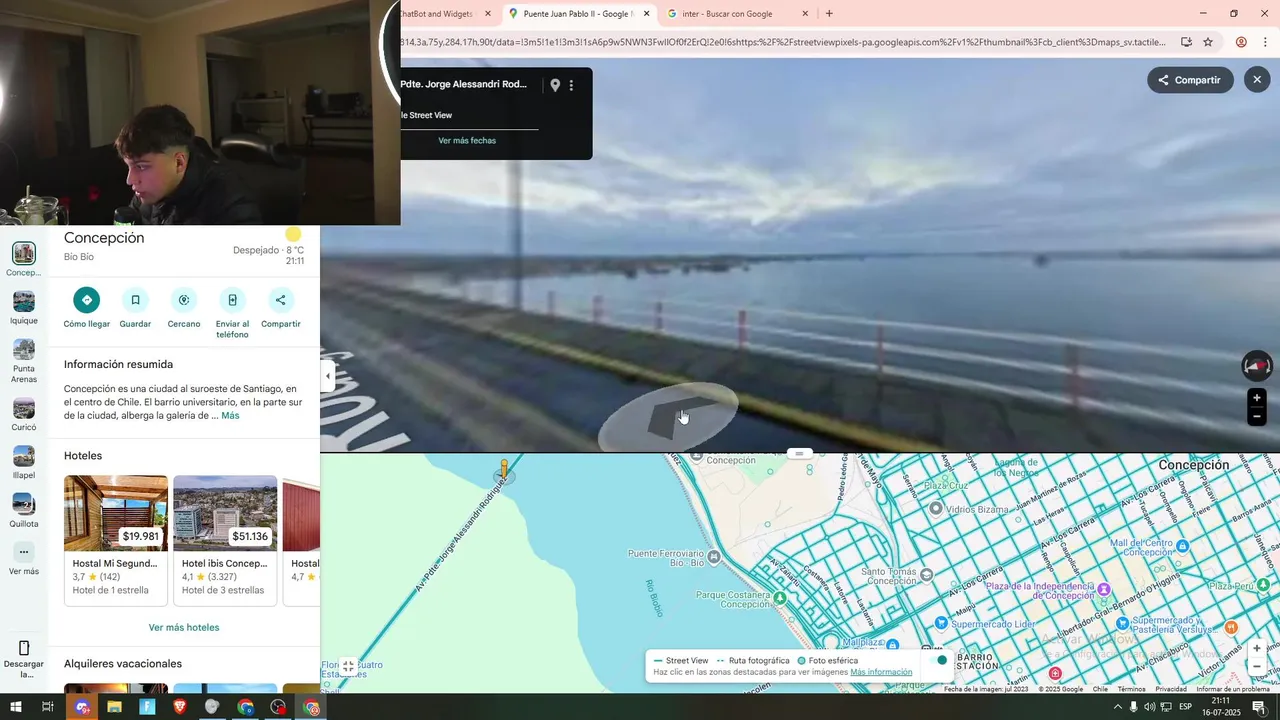Open the Brave browser taskbar icon
Screen dimensions: 1280x720
coord(180,707)
